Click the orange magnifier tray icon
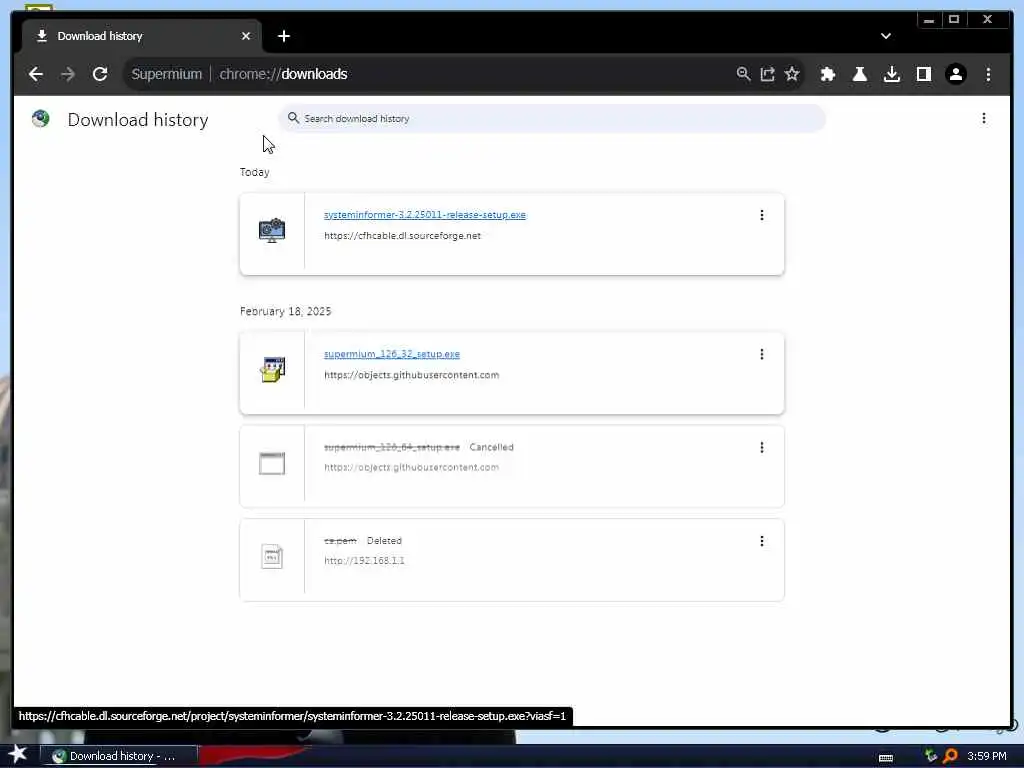Screen dimensions: 1024x768 pyautogui.click(x=950, y=756)
